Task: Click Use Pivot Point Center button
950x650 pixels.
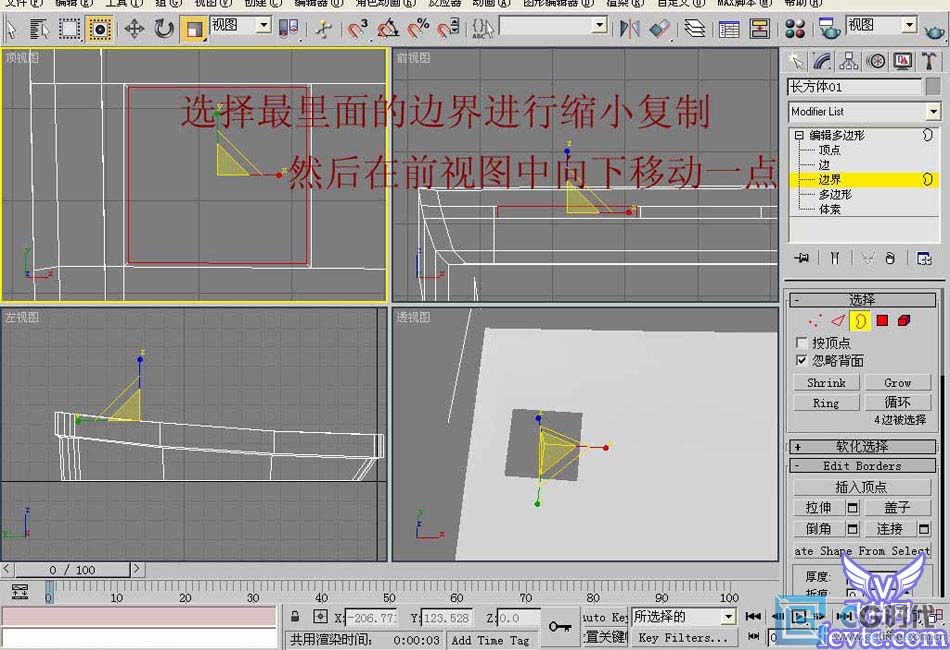Action: (288, 28)
